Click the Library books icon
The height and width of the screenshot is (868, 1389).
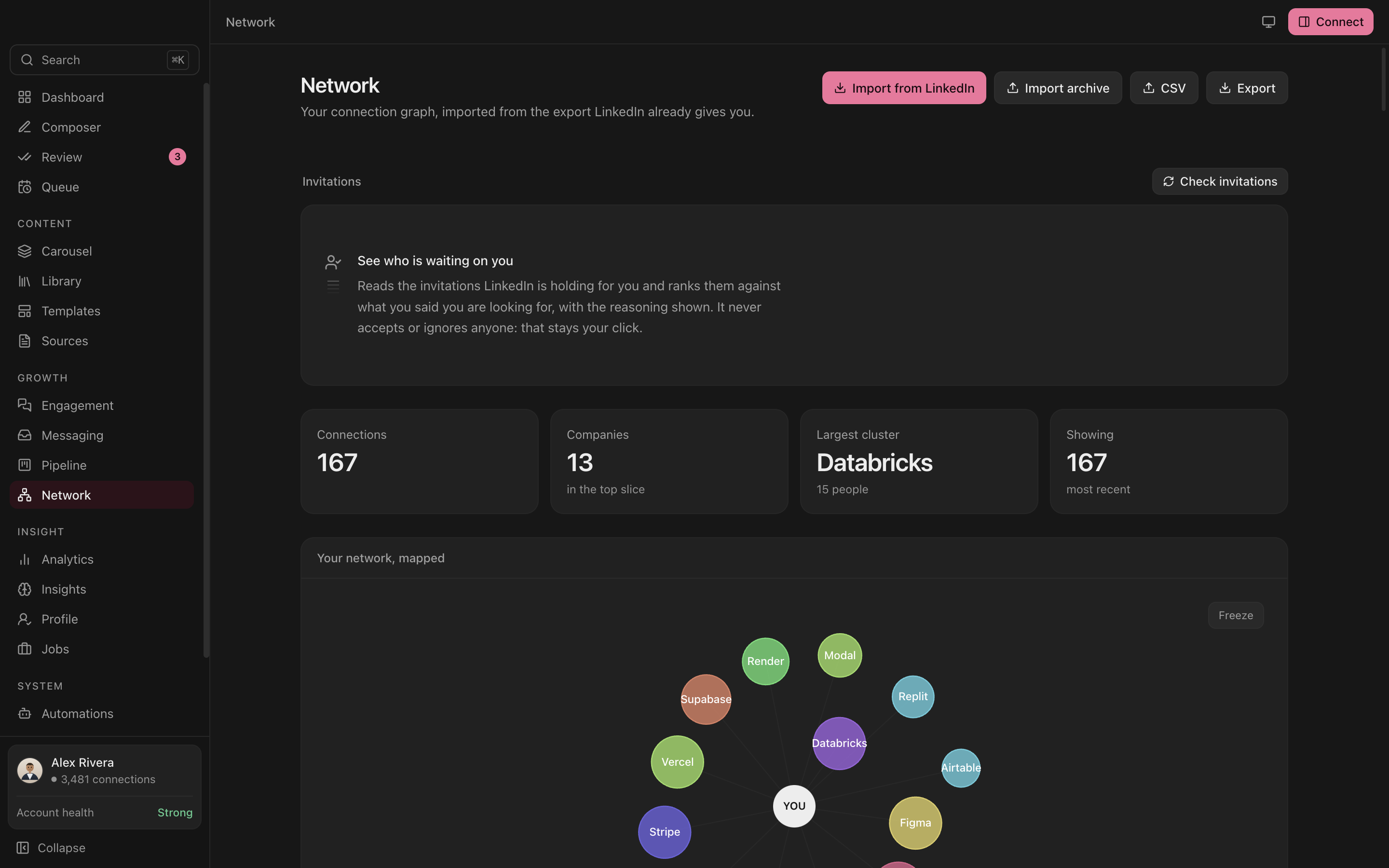point(24,281)
